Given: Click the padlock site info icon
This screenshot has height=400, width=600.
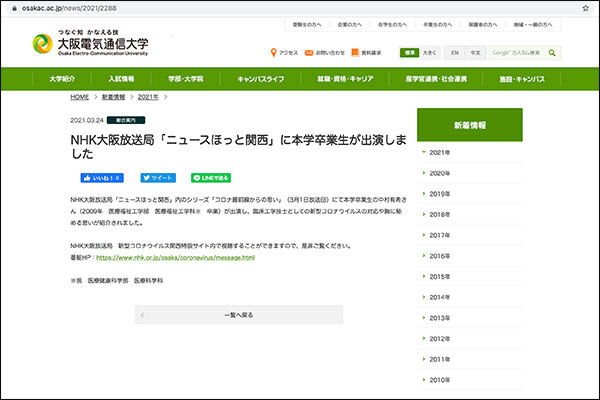Looking at the screenshot, I should 15,8.
